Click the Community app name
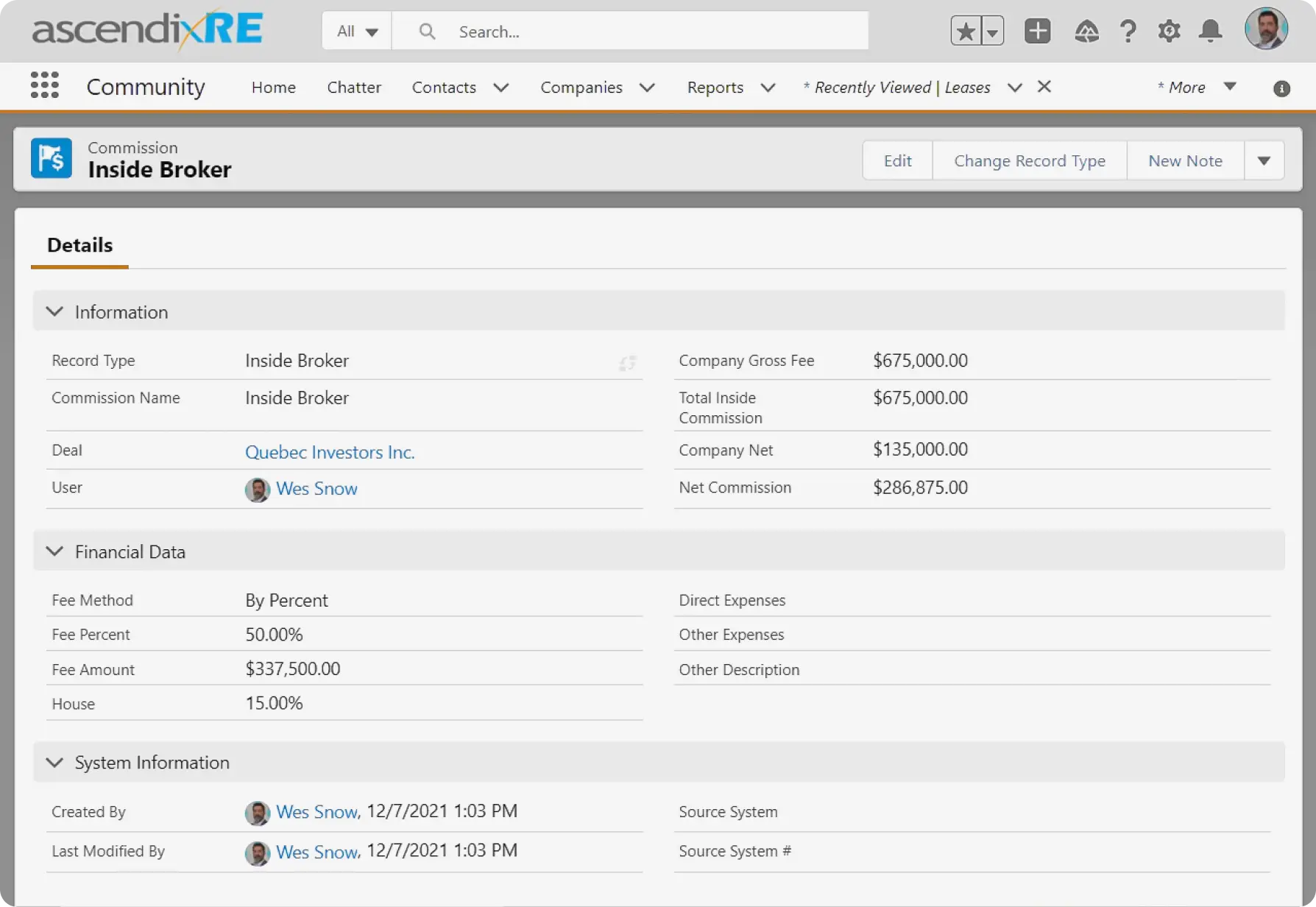1316x907 pixels. pos(146,87)
